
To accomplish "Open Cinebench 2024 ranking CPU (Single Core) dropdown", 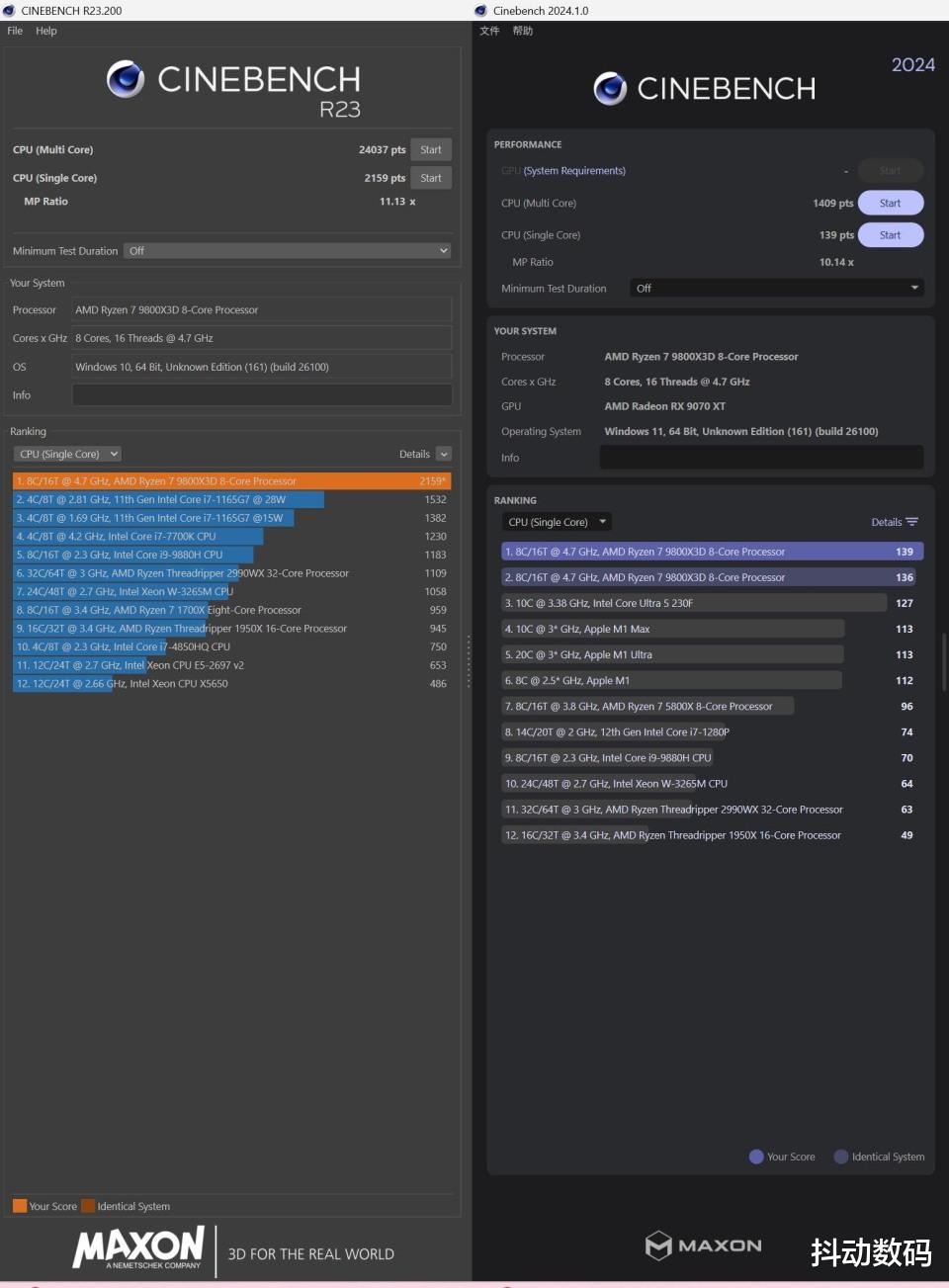I will coord(557,522).
